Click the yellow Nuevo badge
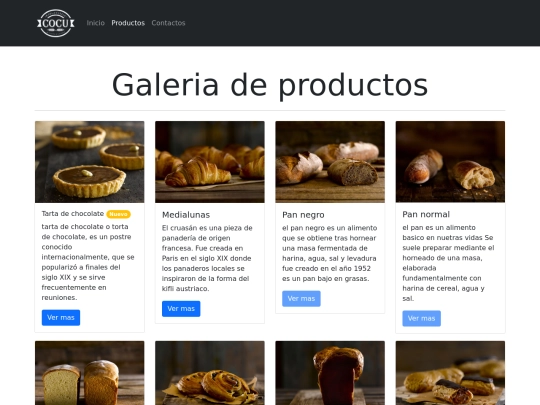Image resolution: width=540 pixels, height=405 pixels. pyautogui.click(x=118, y=214)
